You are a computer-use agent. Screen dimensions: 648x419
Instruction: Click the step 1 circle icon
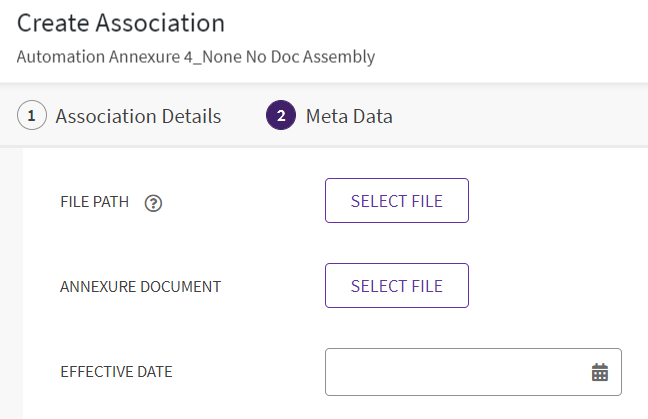pyautogui.click(x=32, y=116)
